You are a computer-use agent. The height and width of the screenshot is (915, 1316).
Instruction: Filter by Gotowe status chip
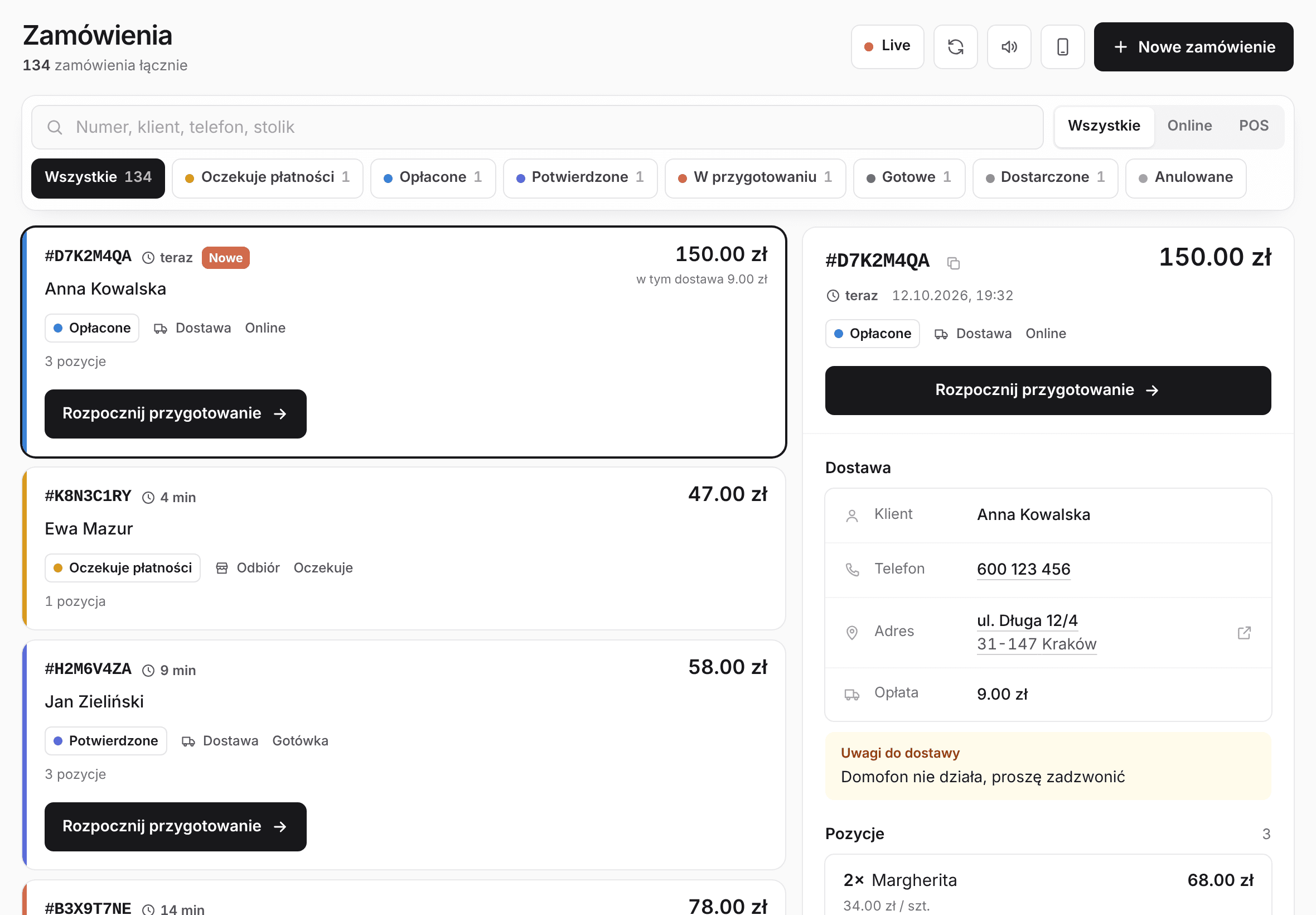click(x=908, y=179)
